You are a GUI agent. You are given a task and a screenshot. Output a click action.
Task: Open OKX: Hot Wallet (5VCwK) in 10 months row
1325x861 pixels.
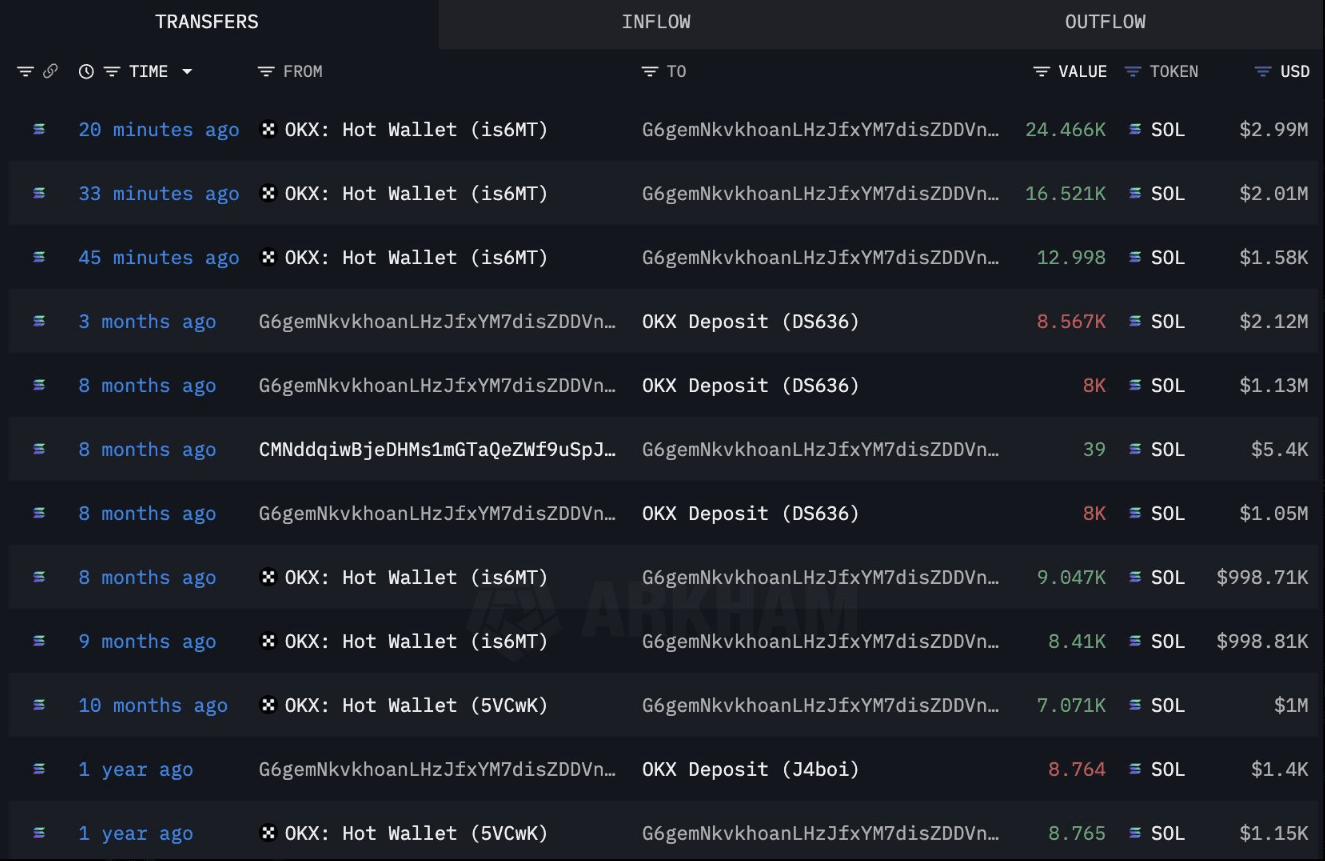point(416,706)
